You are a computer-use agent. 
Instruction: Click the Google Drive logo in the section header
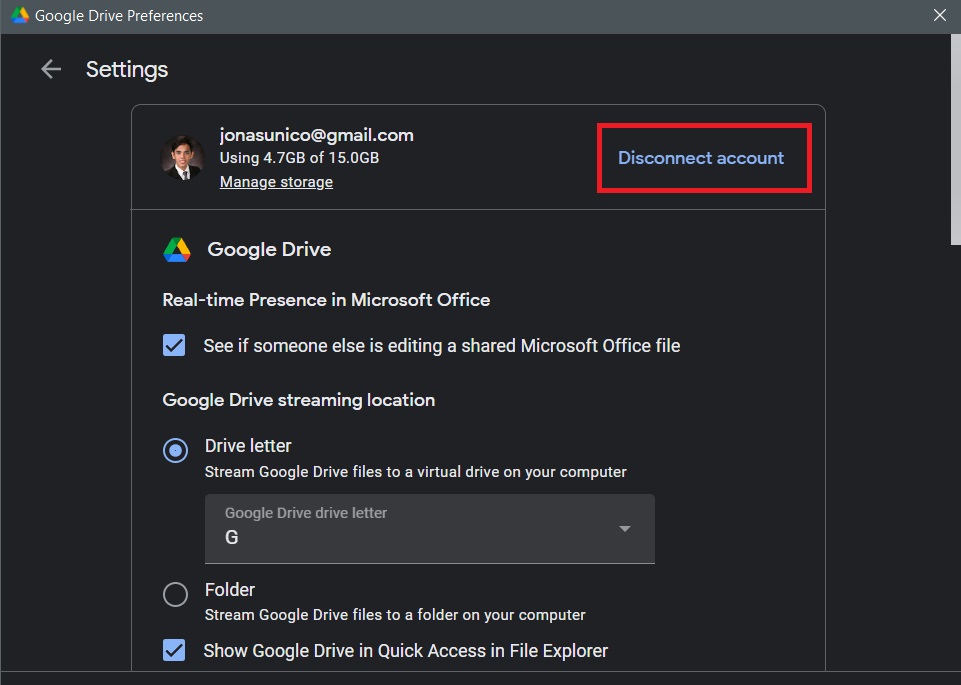(177, 250)
